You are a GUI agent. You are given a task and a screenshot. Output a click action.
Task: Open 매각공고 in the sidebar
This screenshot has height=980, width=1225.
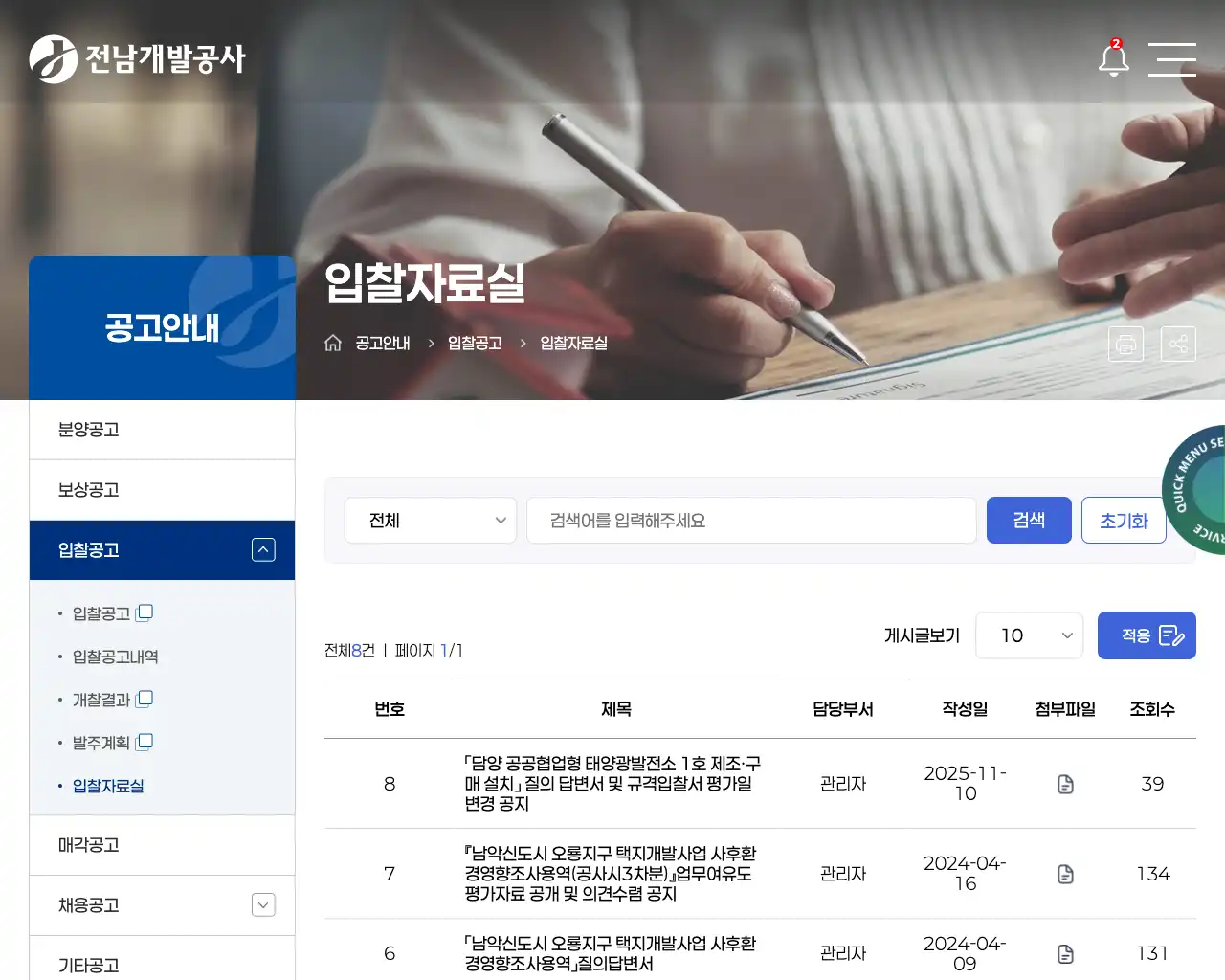(162, 845)
